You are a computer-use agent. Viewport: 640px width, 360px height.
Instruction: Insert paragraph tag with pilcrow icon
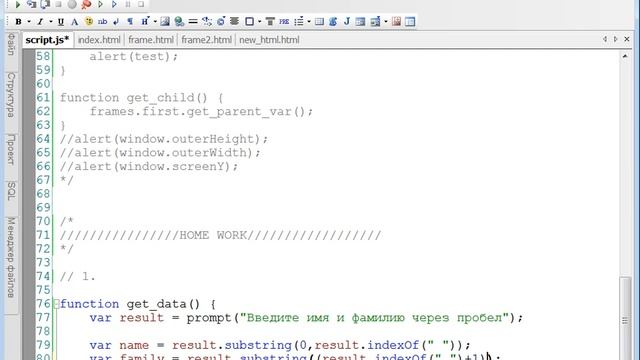coord(130,22)
